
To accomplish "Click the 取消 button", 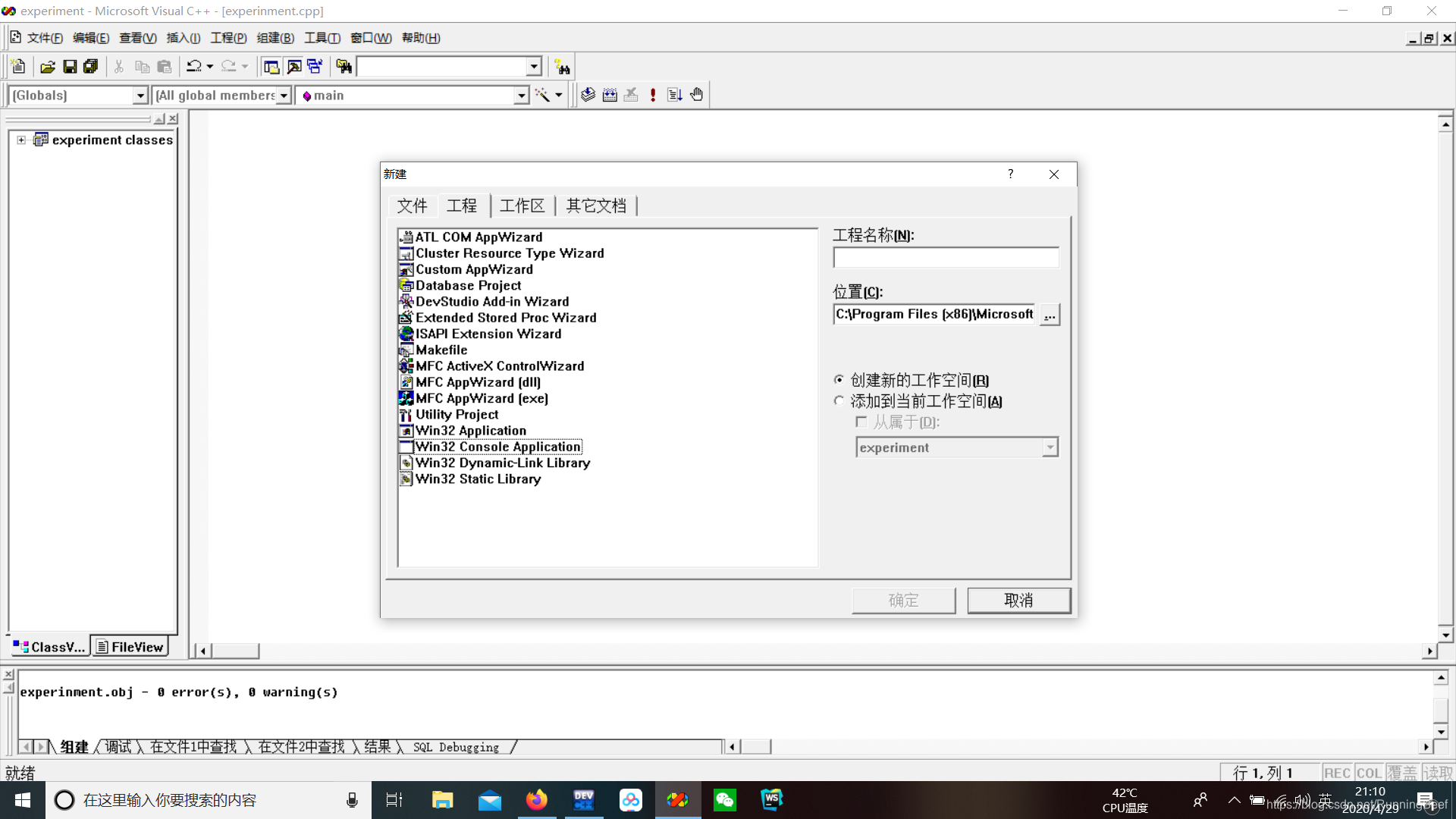I will 1019,601.
